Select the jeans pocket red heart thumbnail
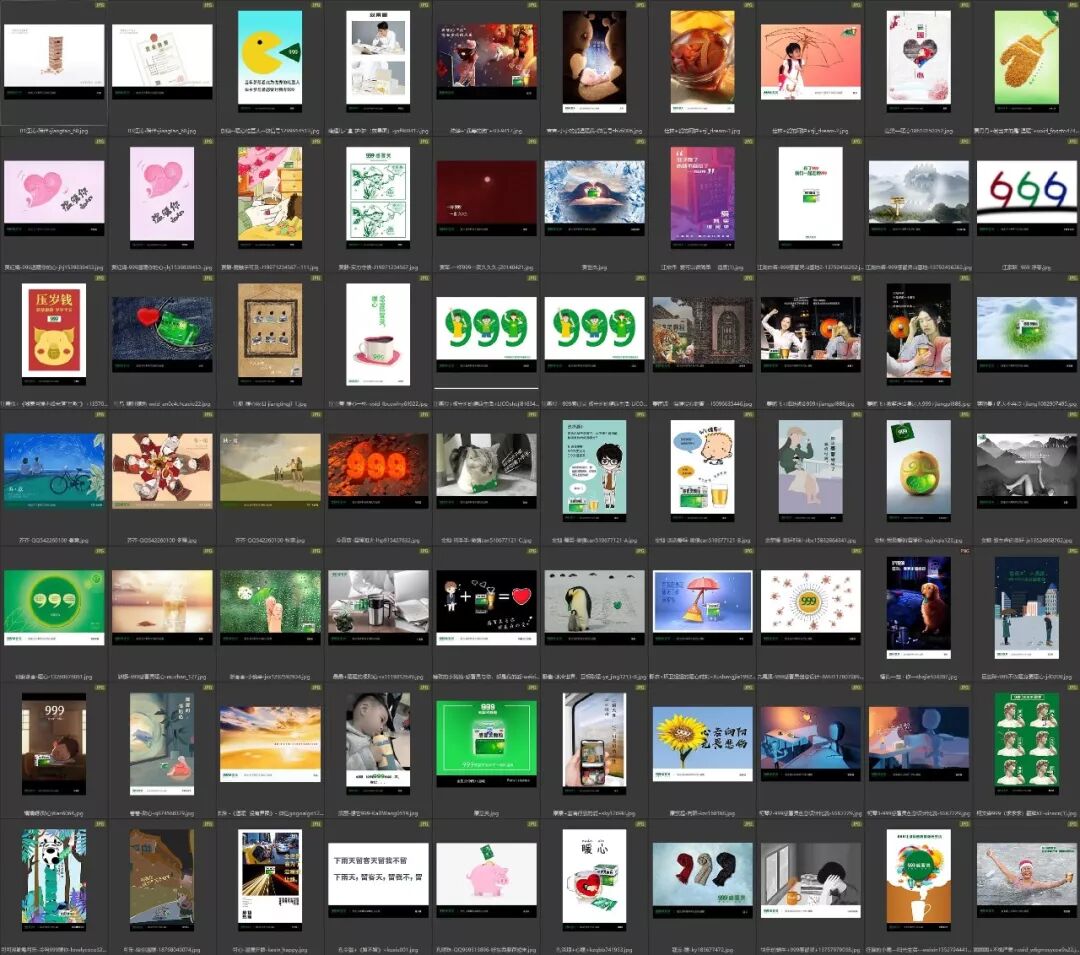 coord(162,335)
